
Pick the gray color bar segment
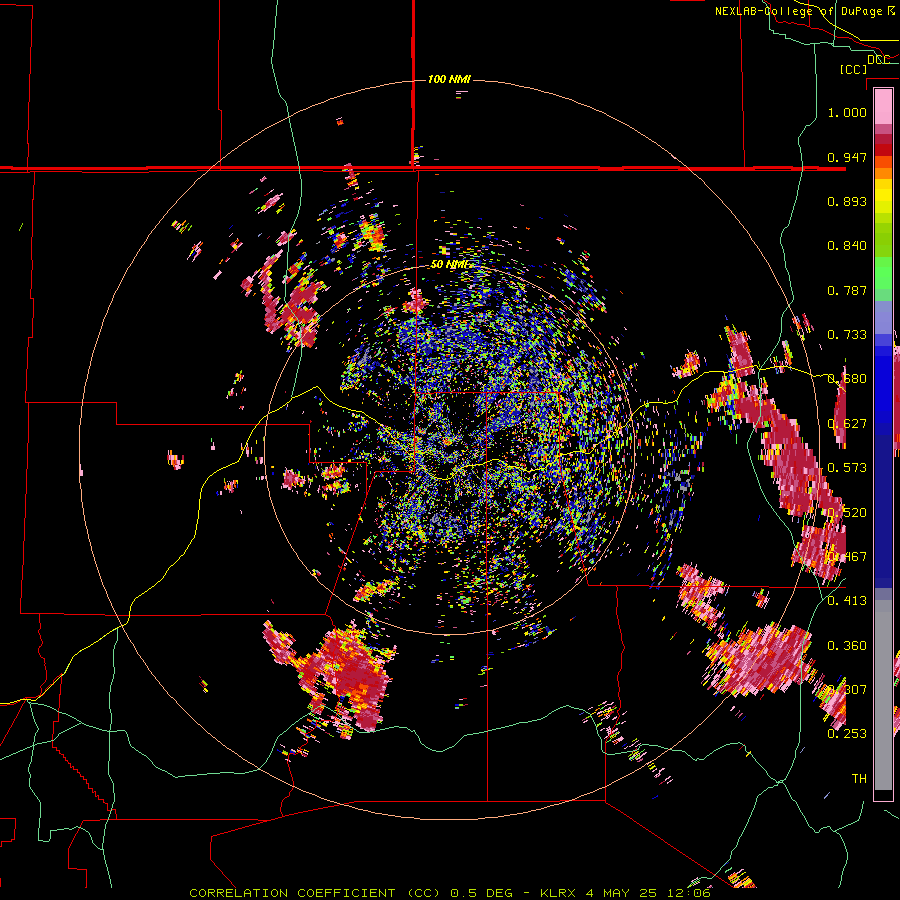tap(883, 695)
